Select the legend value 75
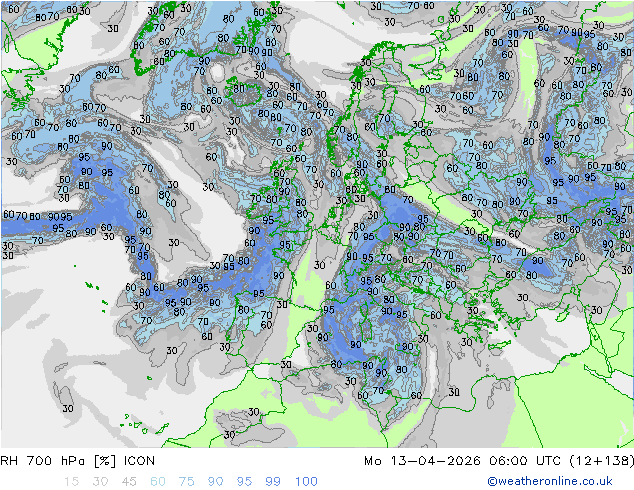634x490 pixels. [186, 482]
